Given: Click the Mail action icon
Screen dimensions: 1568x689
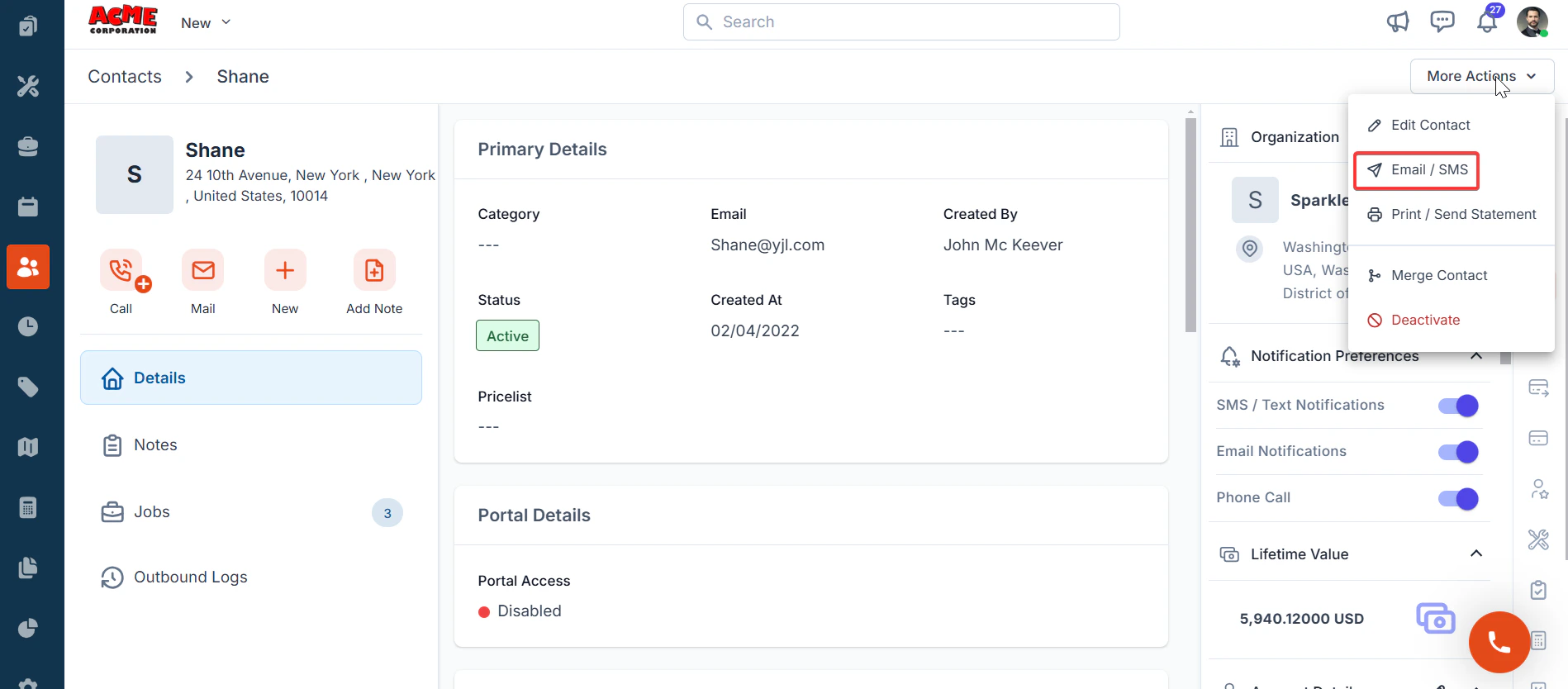Looking at the screenshot, I should (x=203, y=270).
